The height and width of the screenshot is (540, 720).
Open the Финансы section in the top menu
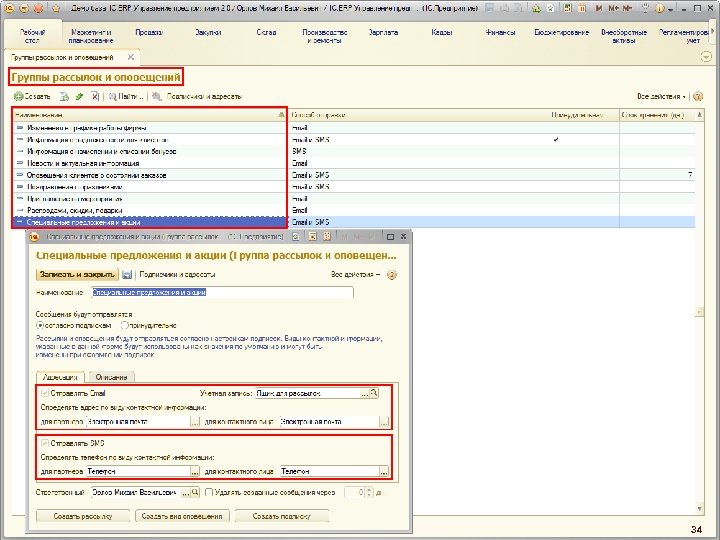click(499, 34)
